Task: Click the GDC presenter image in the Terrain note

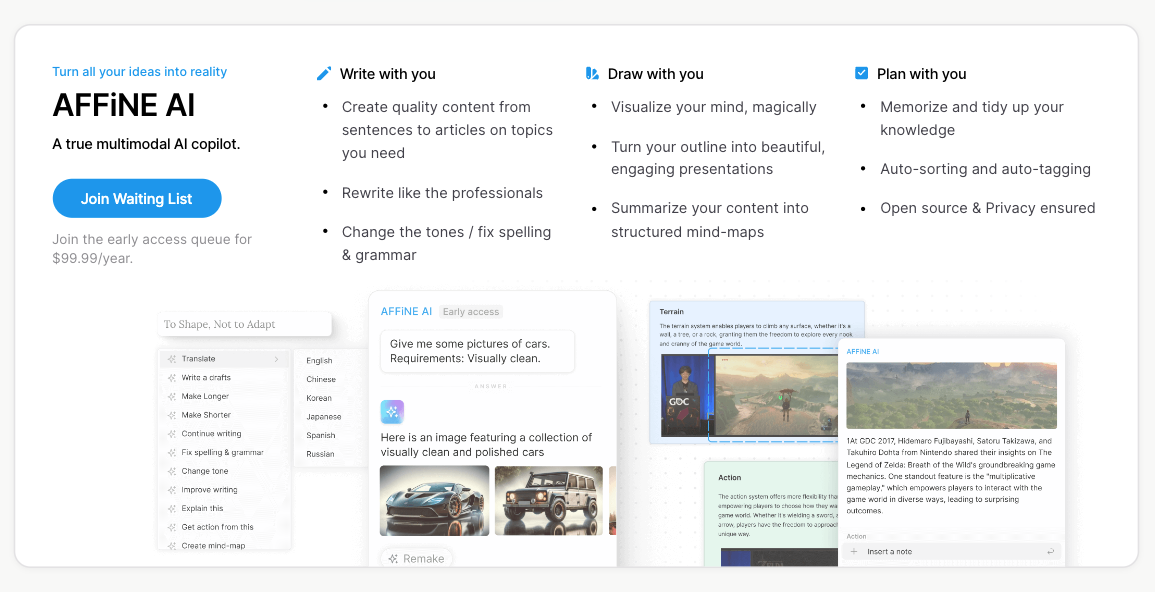Action: point(686,395)
